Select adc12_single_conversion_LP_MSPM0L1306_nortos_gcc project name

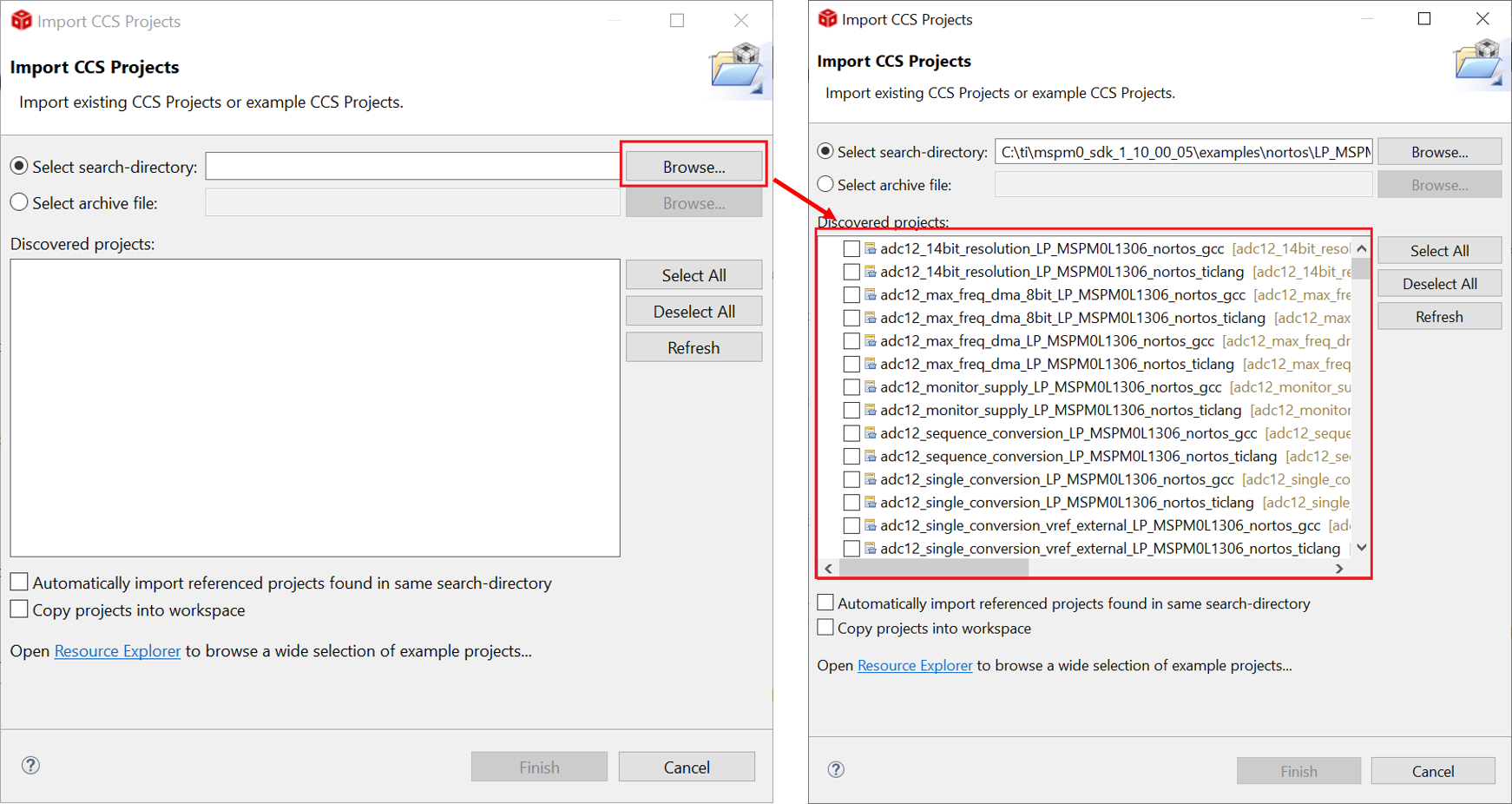pos(1057,479)
